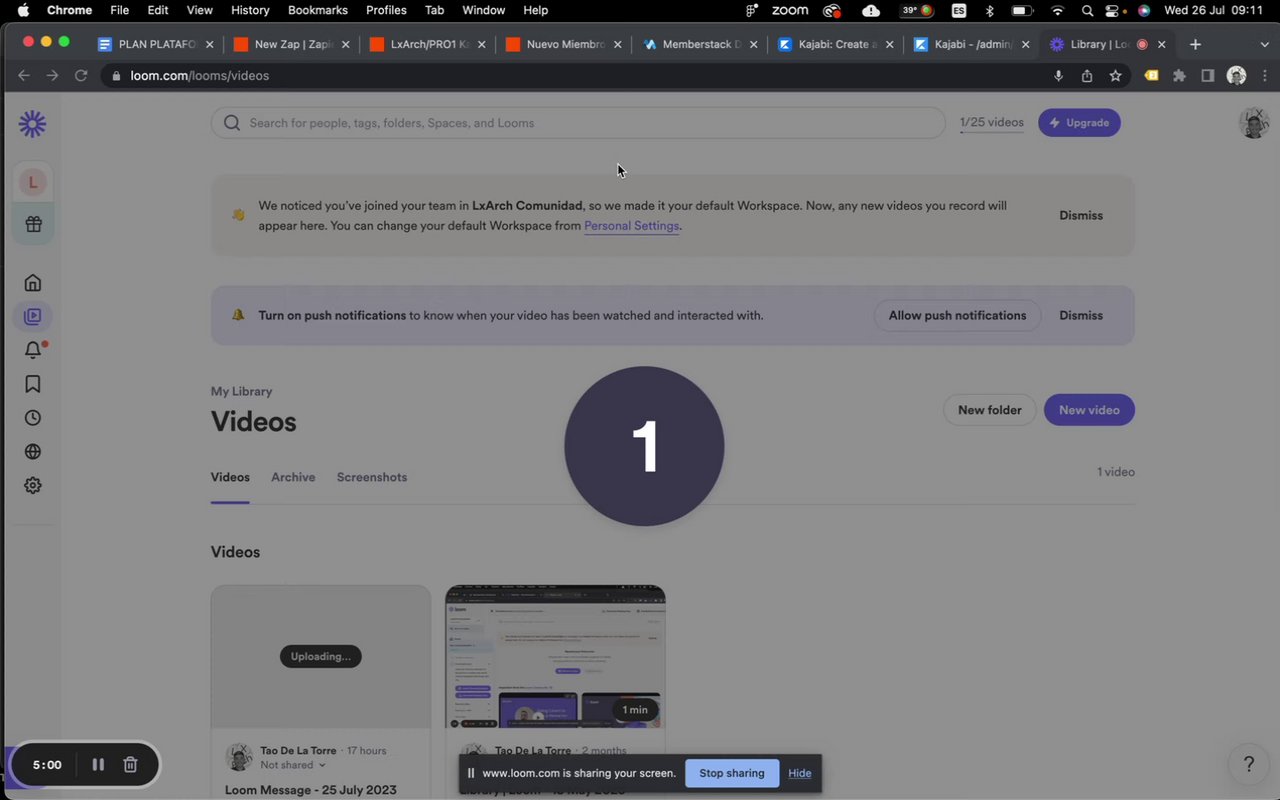Viewport: 1280px width, 800px height.
Task: Click the Loom search field
Action: point(578,123)
